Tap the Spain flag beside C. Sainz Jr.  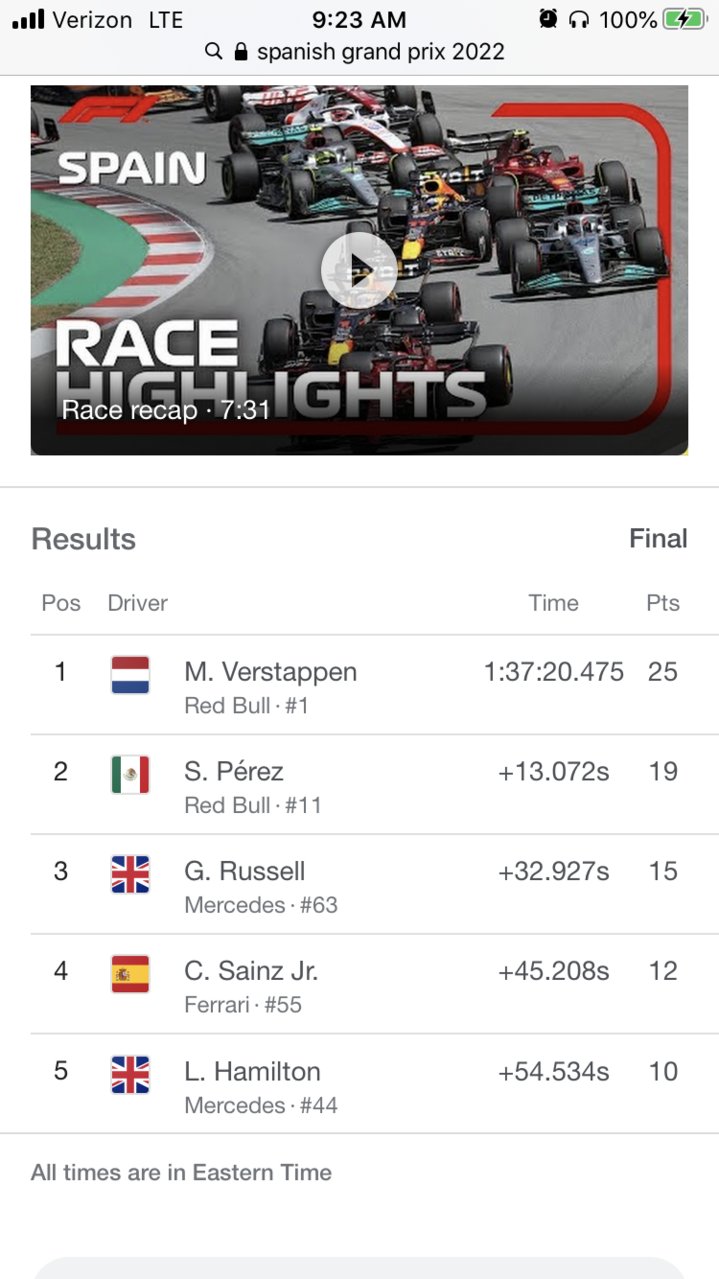tap(130, 974)
